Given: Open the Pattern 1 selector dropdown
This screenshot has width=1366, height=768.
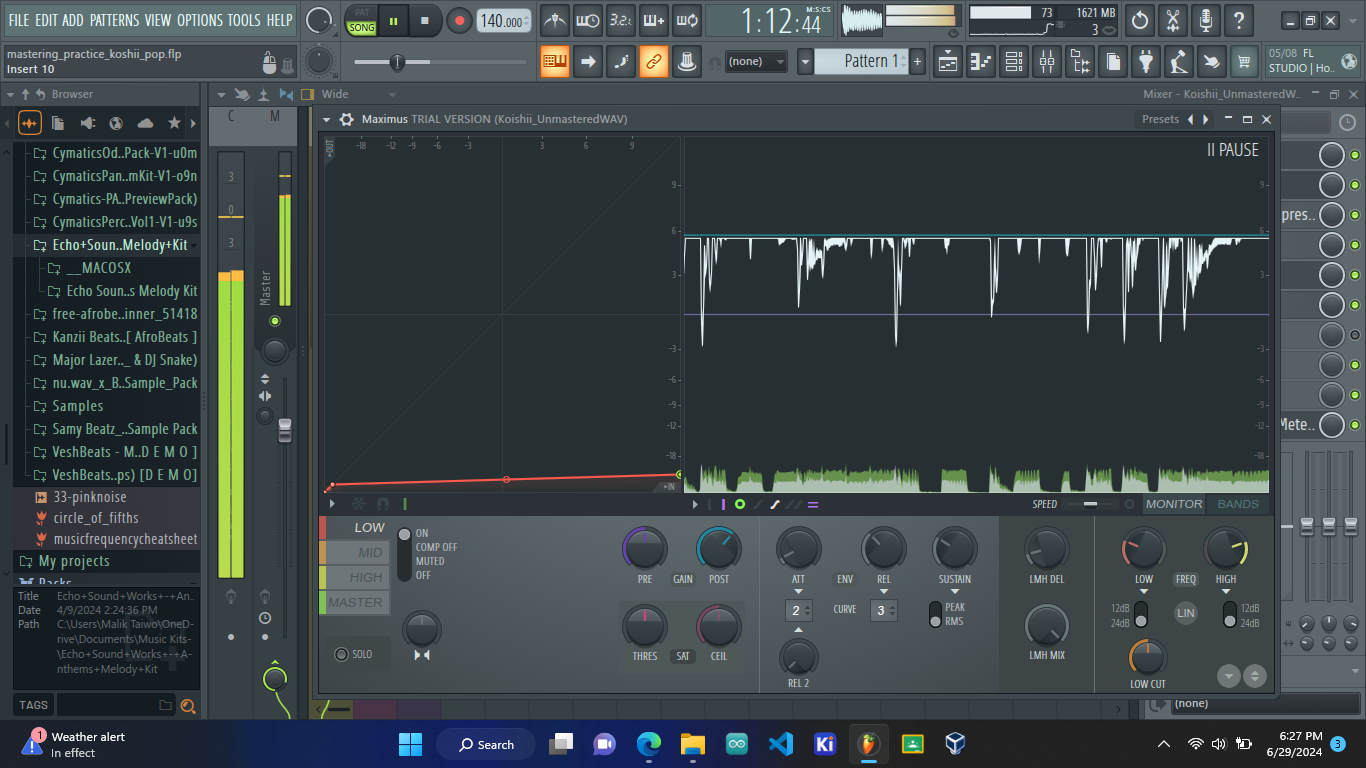Looking at the screenshot, I should tap(805, 62).
